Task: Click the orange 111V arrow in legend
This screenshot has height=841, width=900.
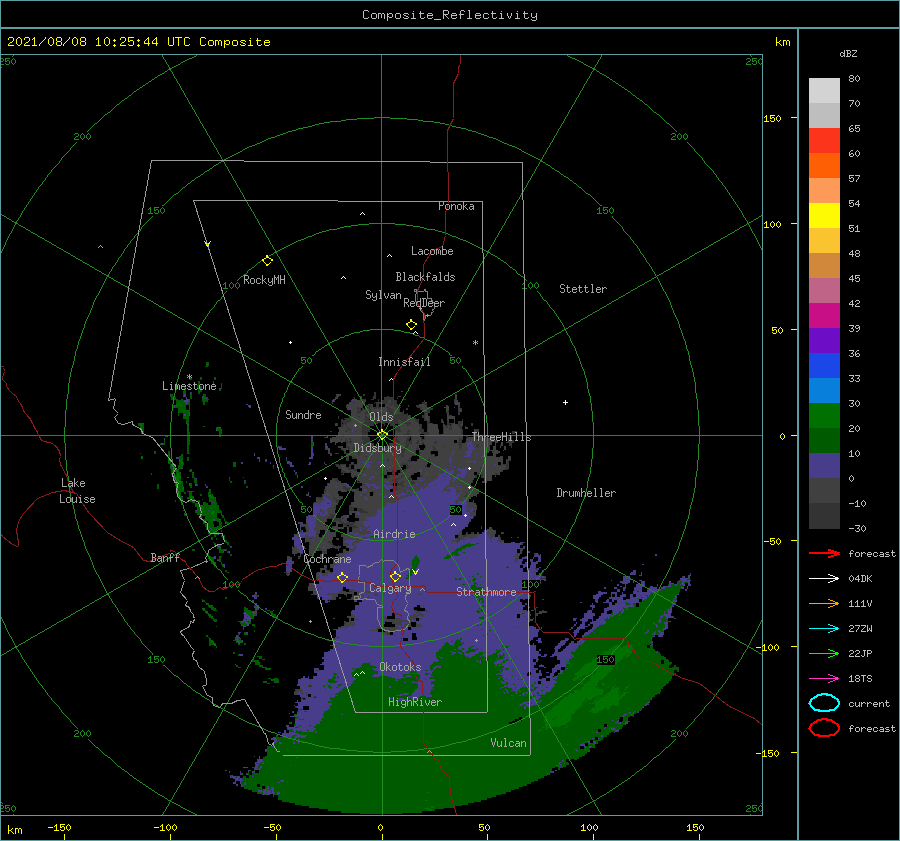Action: click(x=824, y=603)
